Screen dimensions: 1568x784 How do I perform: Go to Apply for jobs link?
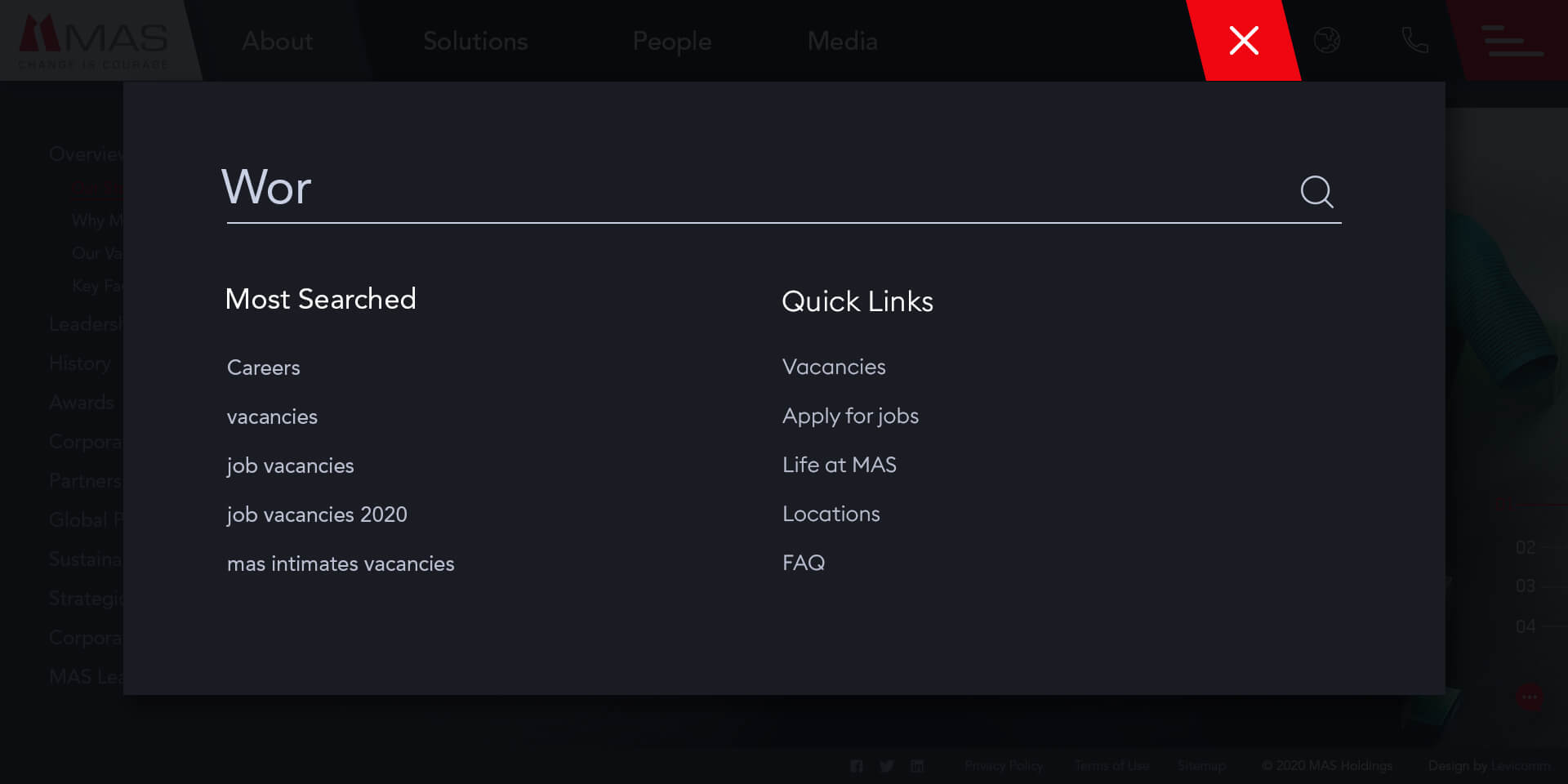pos(850,416)
